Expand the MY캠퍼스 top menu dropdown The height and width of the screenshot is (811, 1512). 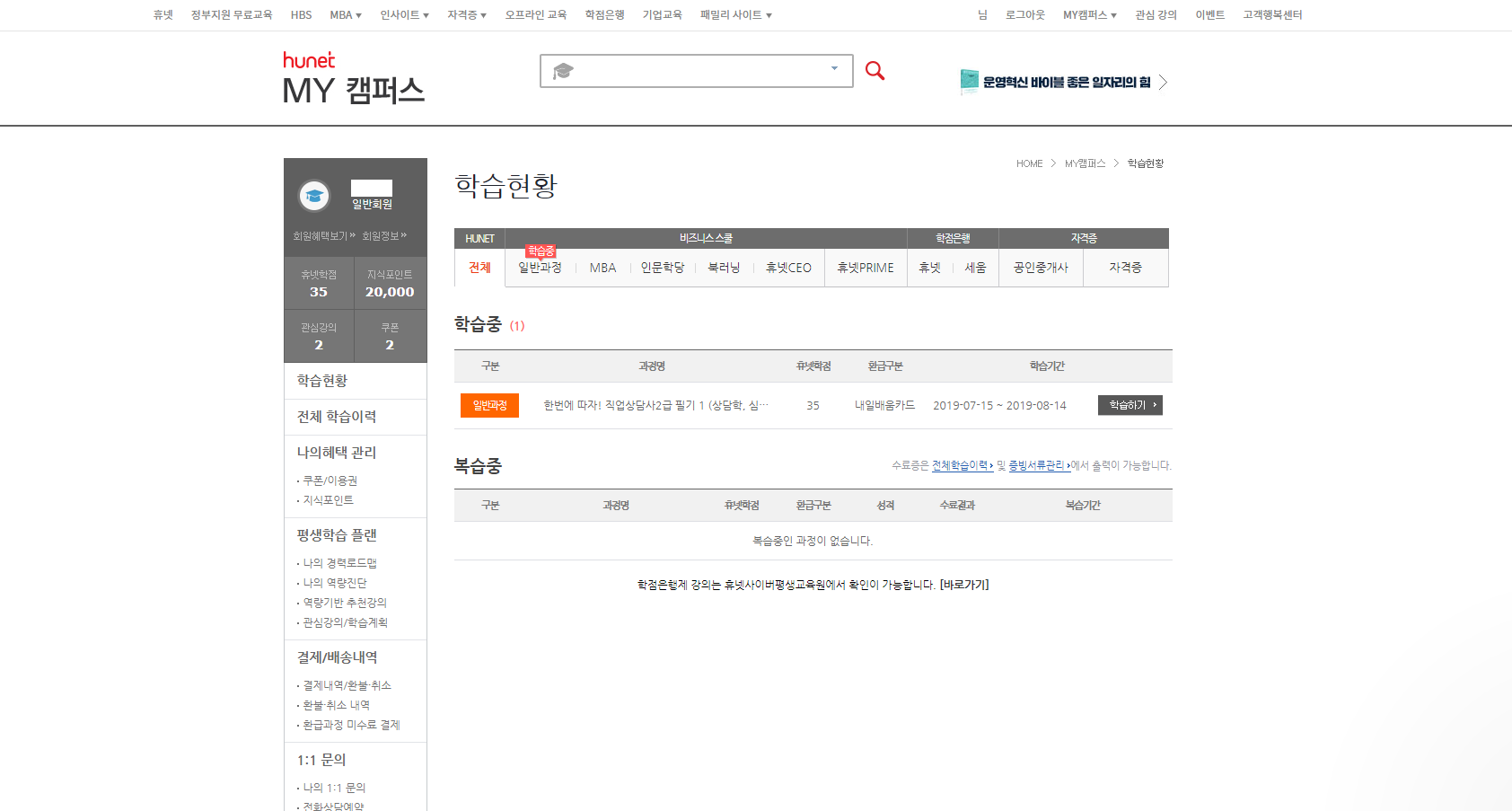click(x=1090, y=15)
